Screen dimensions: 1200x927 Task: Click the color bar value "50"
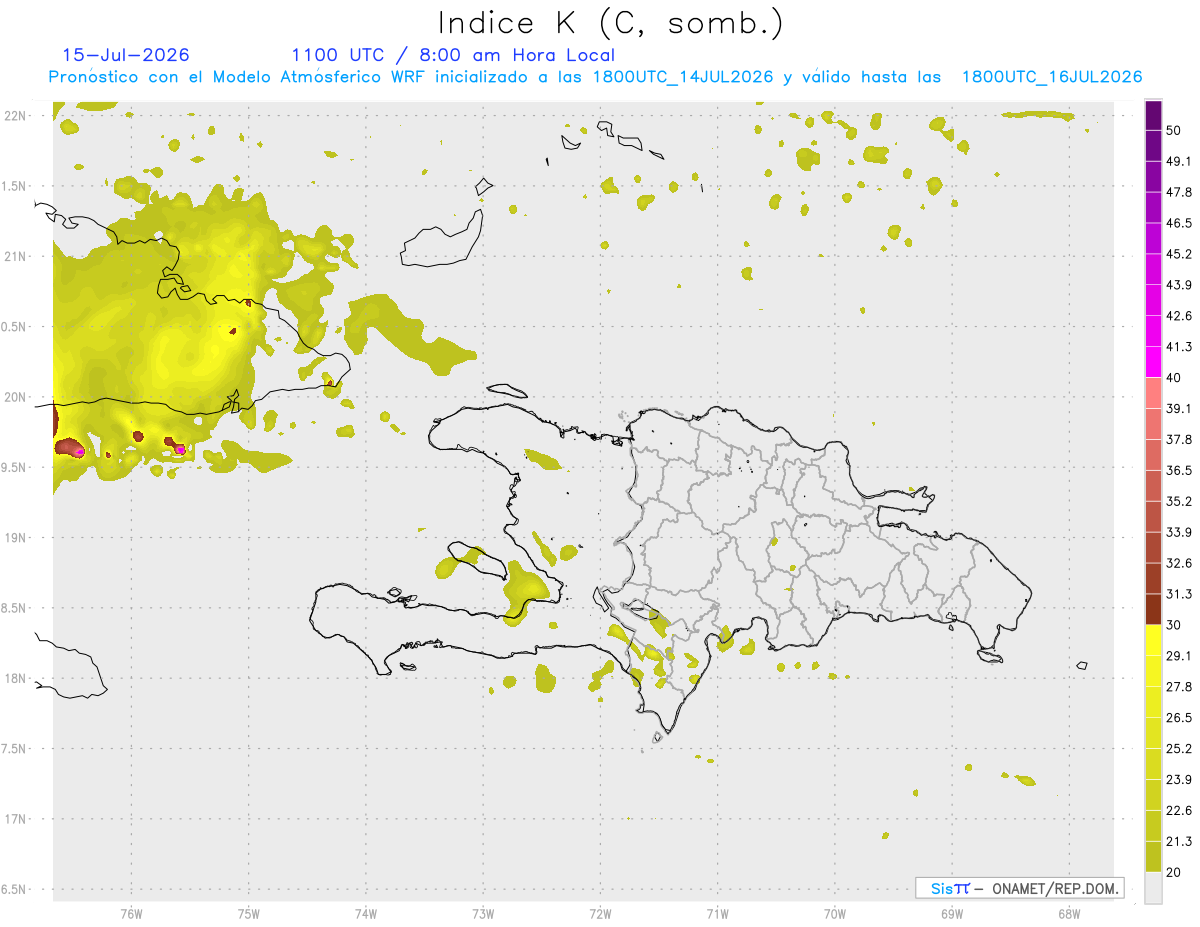click(1175, 131)
